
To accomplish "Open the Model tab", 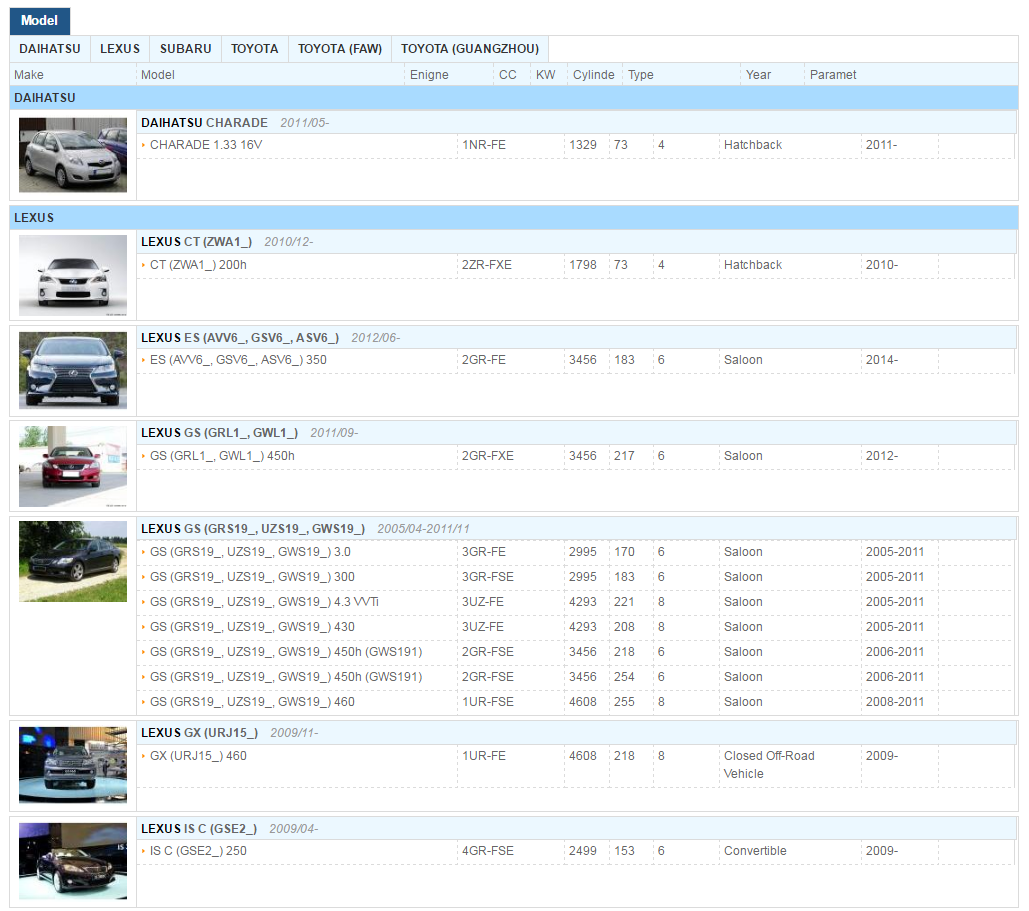I will coord(39,21).
